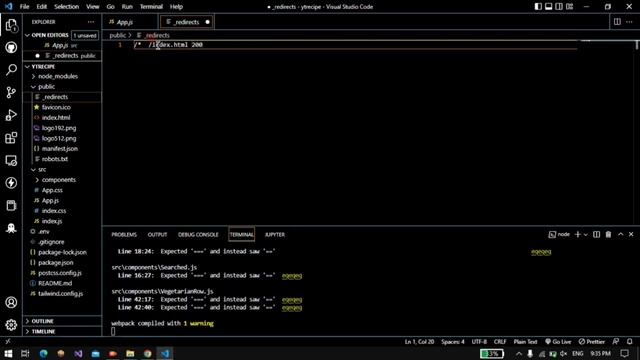Split the terminal panel
The image size is (640, 360).
point(596,234)
